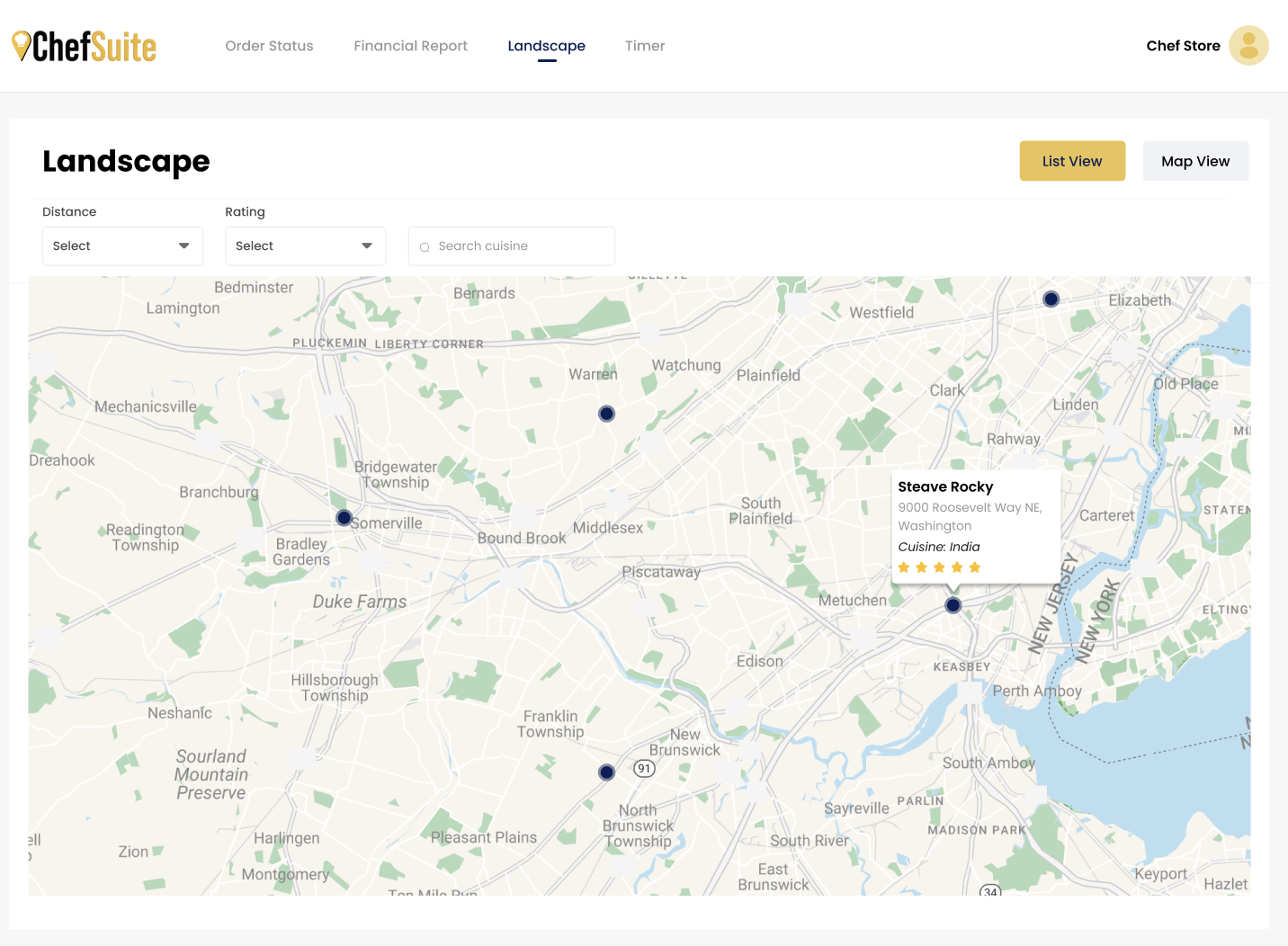This screenshot has width=1288, height=946.
Task: Click the Linden map label
Action: [x=1076, y=405]
